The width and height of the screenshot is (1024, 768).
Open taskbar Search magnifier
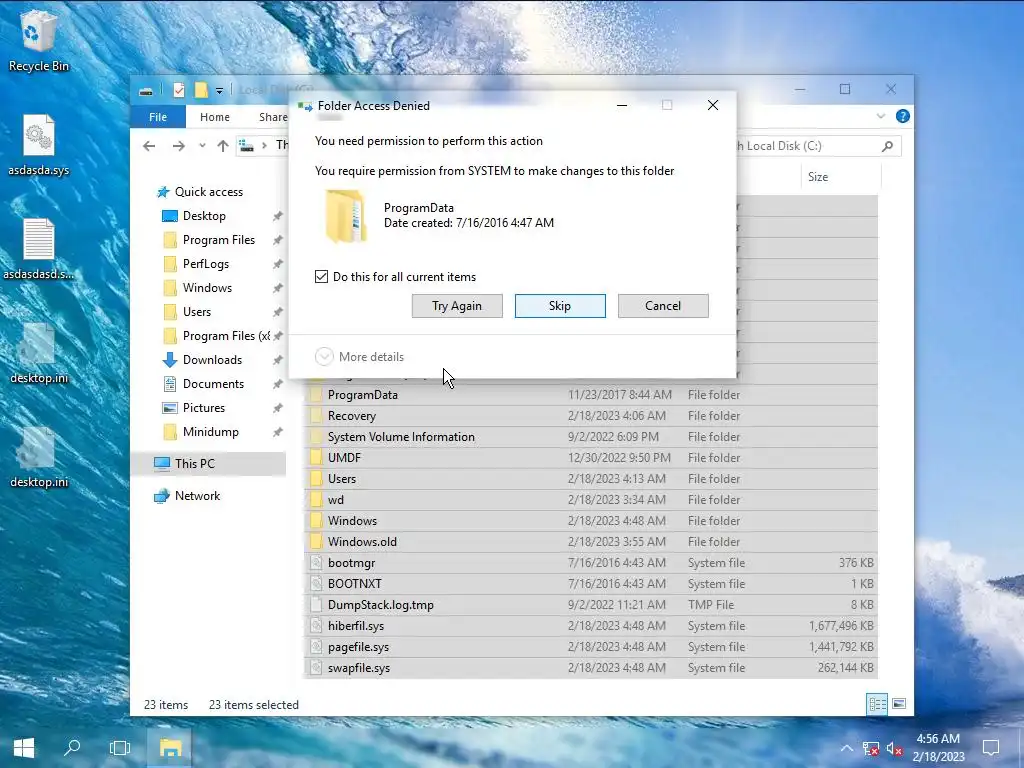pos(72,748)
